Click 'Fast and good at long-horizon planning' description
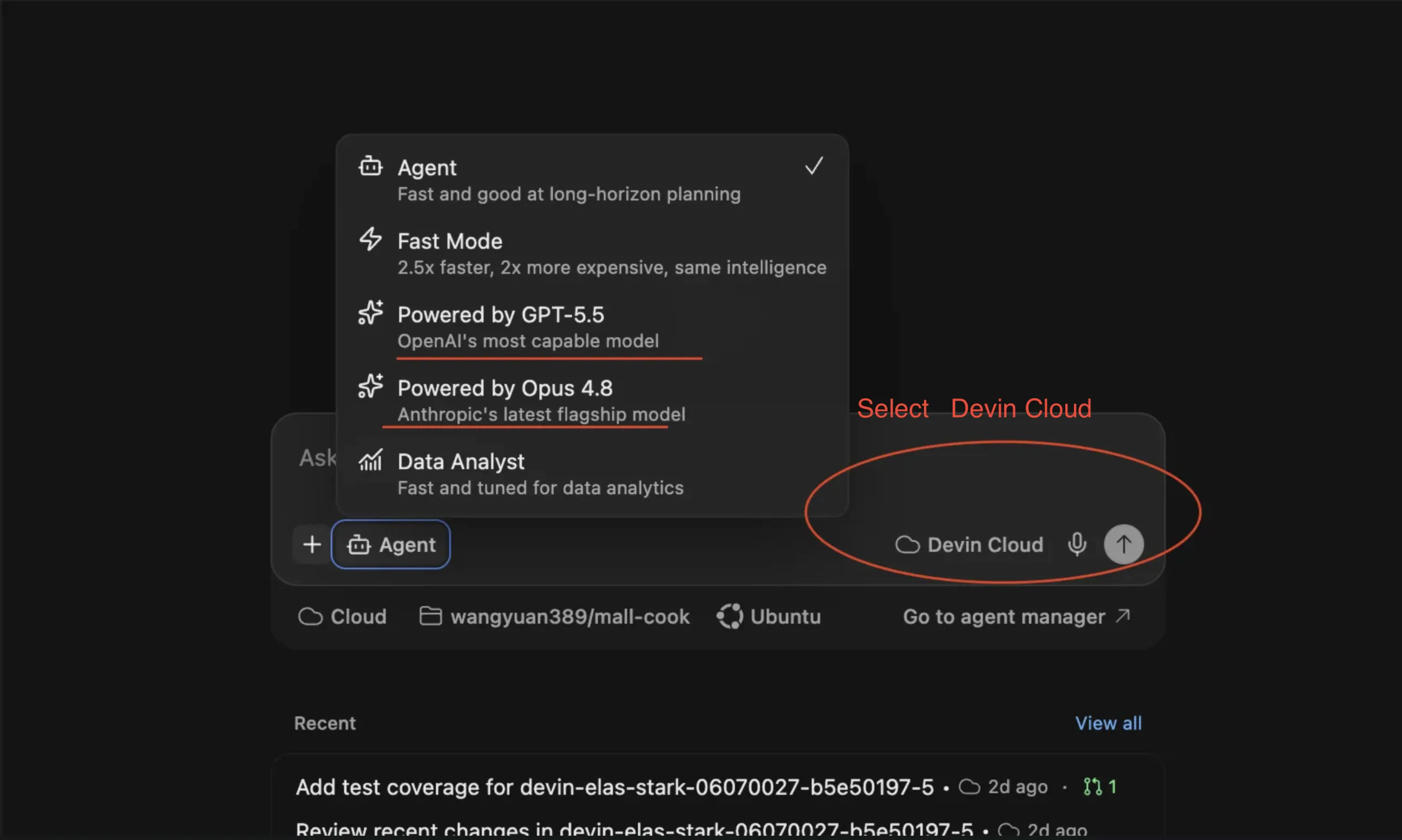1402x840 pixels. click(x=569, y=194)
